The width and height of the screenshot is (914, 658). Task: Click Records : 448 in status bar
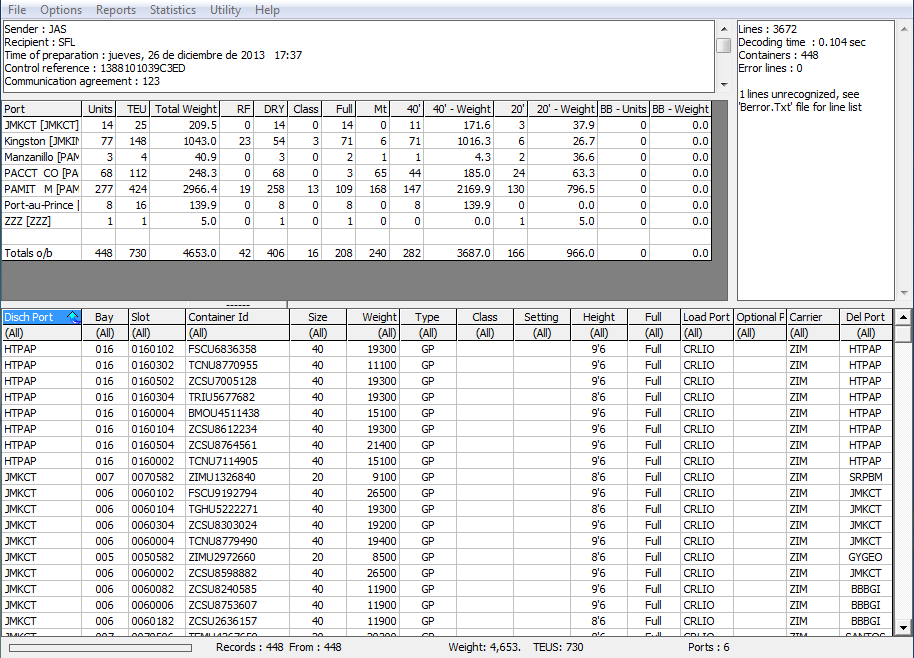[x=249, y=648]
